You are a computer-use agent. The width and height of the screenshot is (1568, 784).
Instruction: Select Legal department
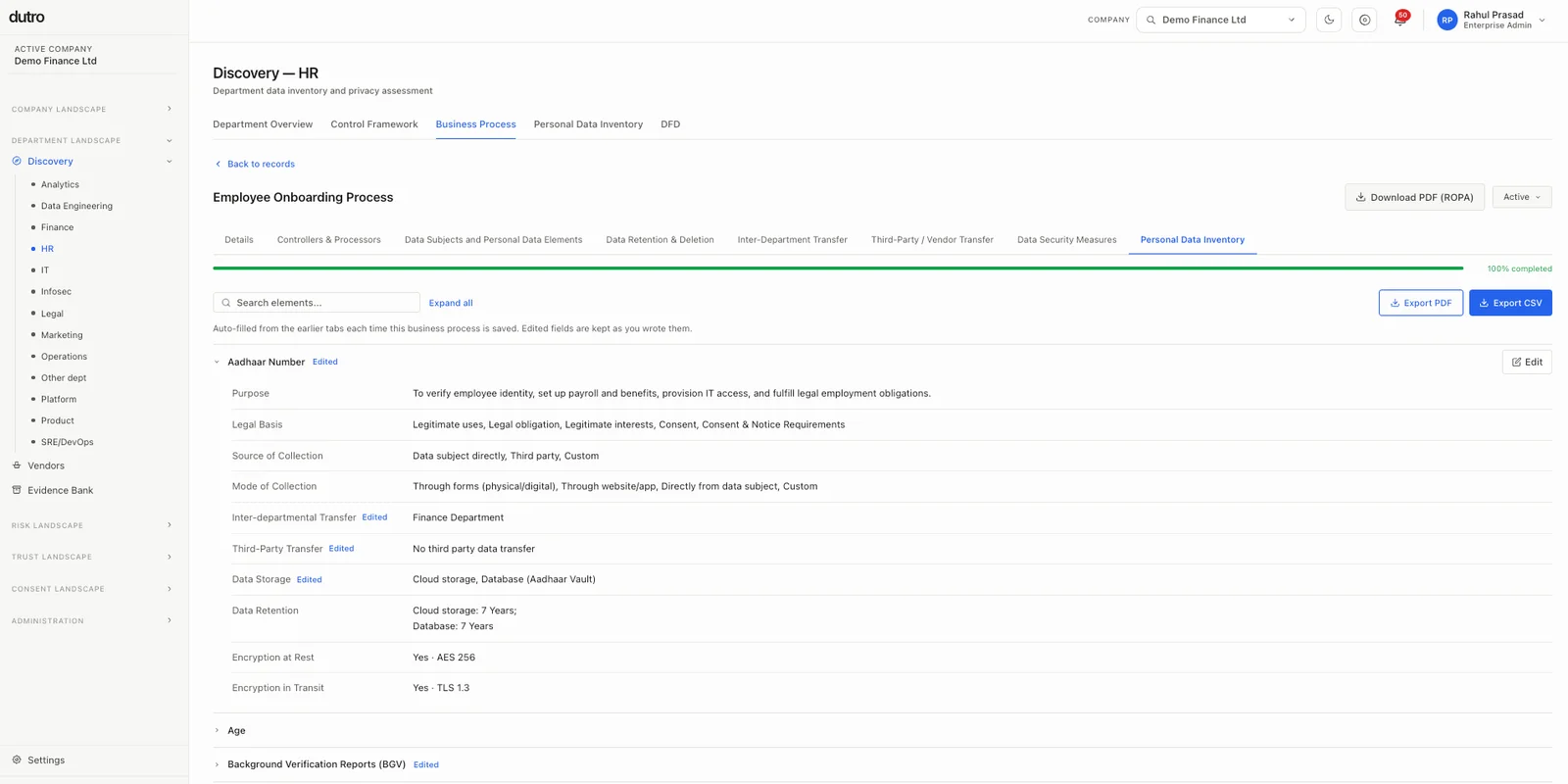click(52, 314)
